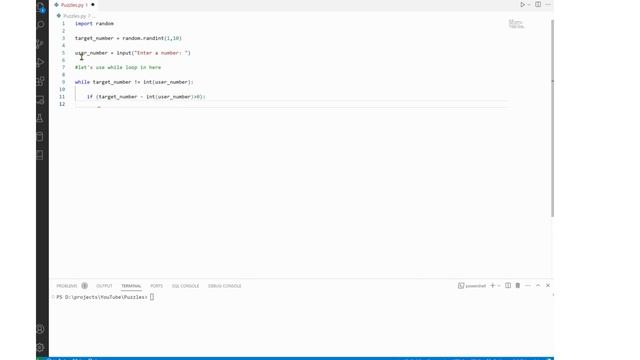Expand the run options dropdown arrow
The width and height of the screenshot is (640, 360).
click(529, 4)
